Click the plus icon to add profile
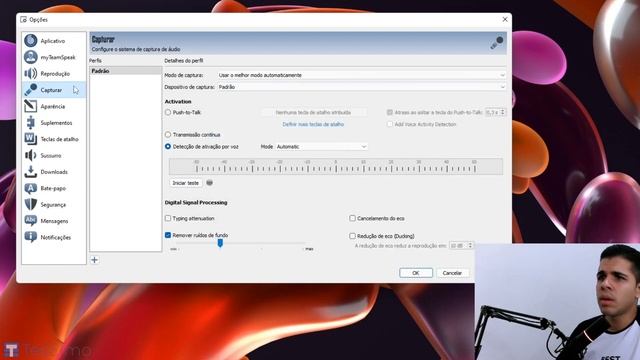 (94, 260)
